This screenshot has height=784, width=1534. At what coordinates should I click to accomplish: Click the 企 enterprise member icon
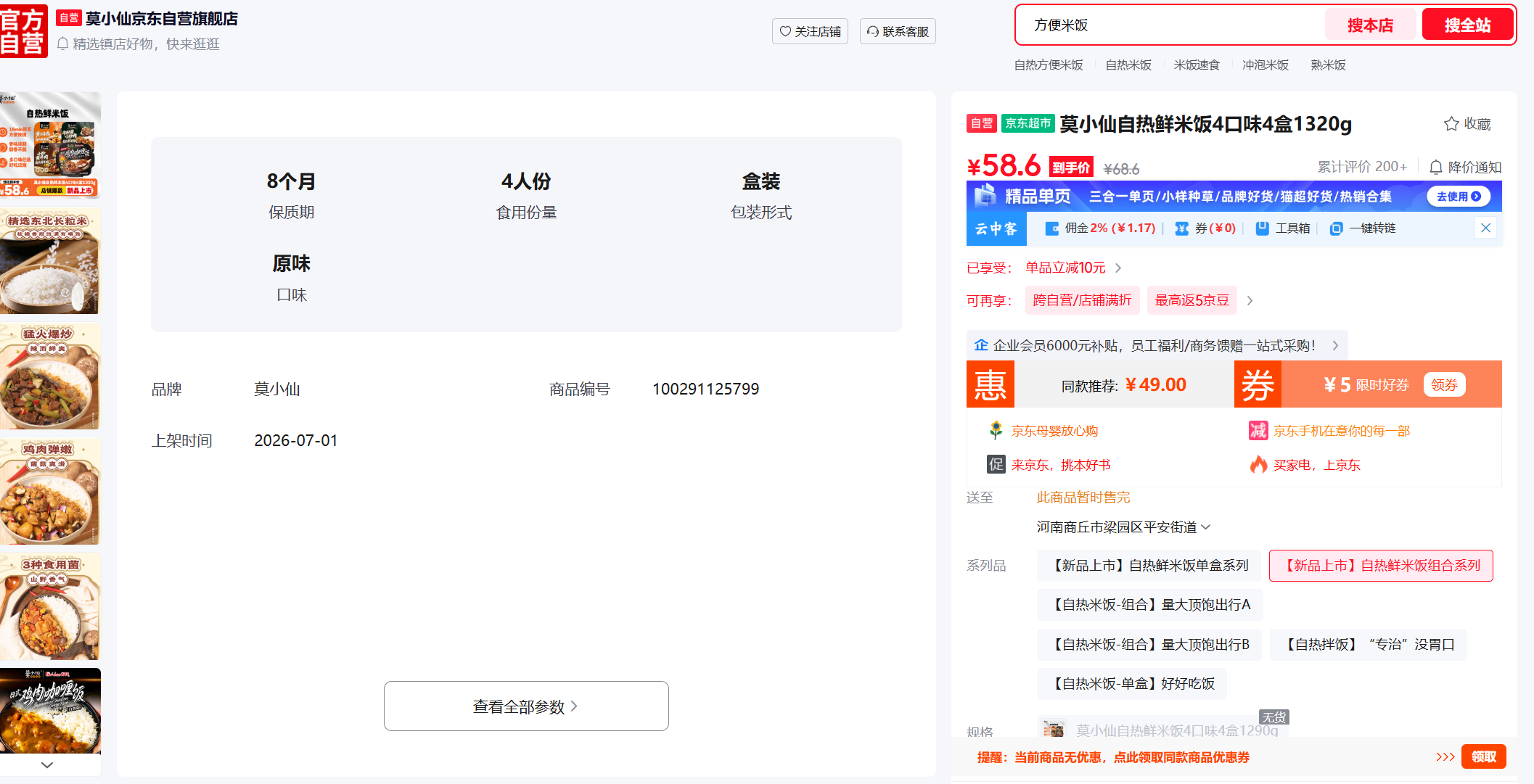point(981,345)
